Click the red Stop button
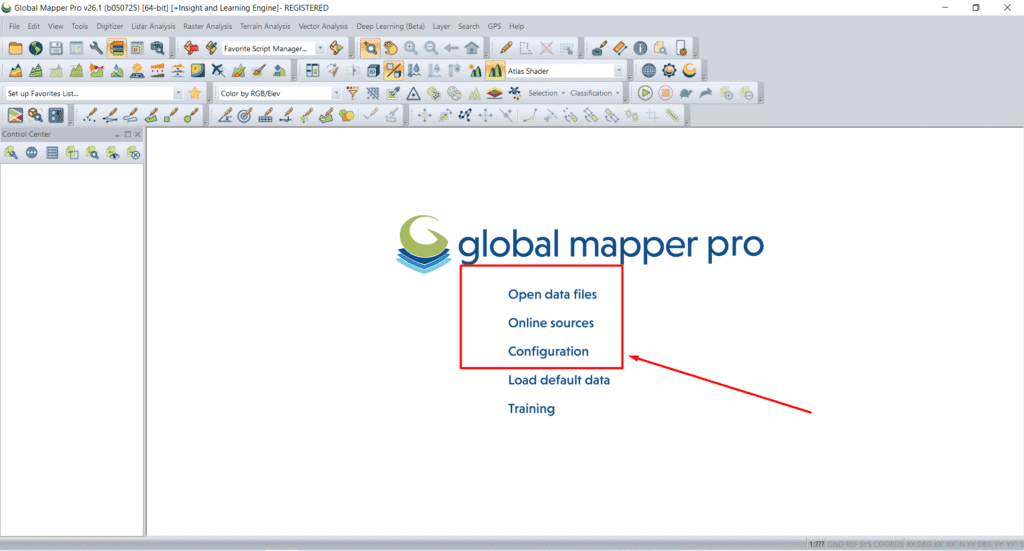The height and width of the screenshot is (551, 1024). [665, 93]
